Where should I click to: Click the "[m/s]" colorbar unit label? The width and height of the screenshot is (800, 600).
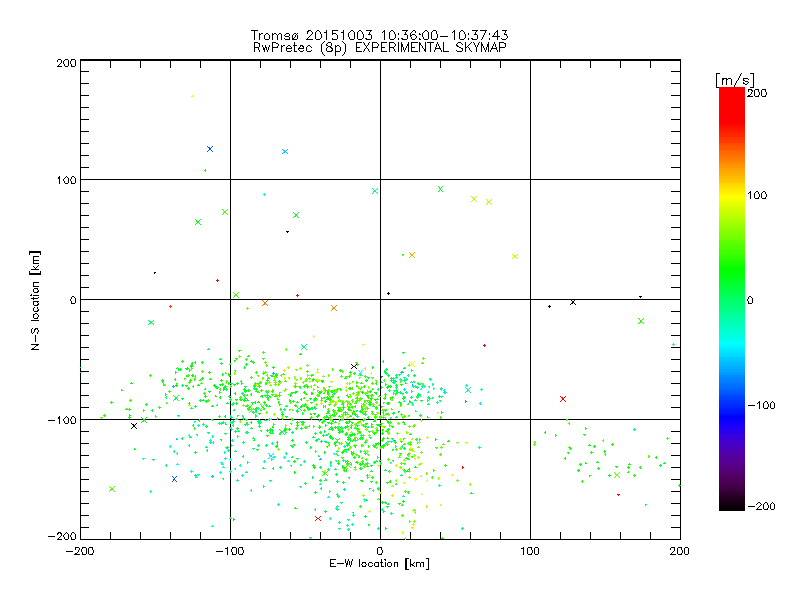click(735, 80)
